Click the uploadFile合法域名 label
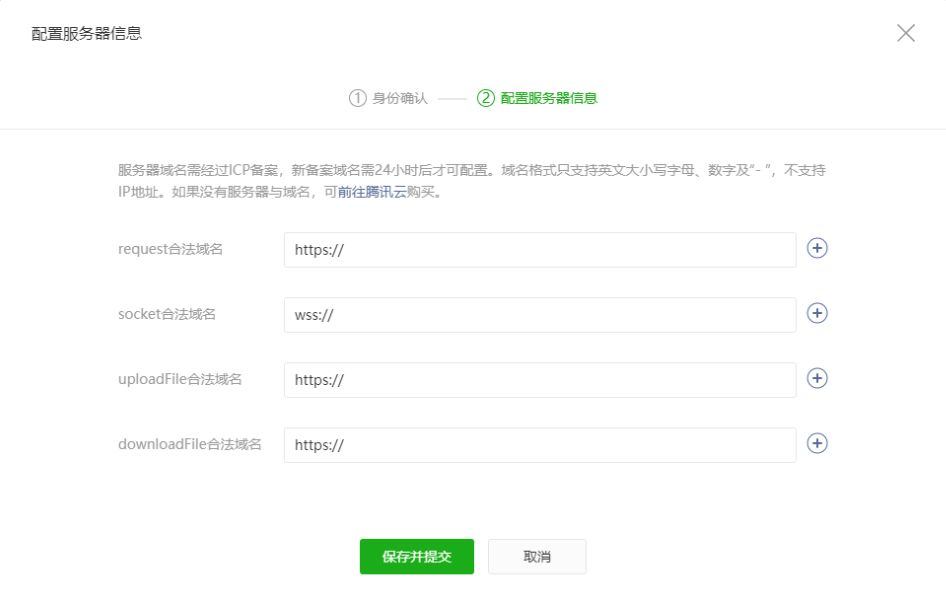 (x=180, y=379)
